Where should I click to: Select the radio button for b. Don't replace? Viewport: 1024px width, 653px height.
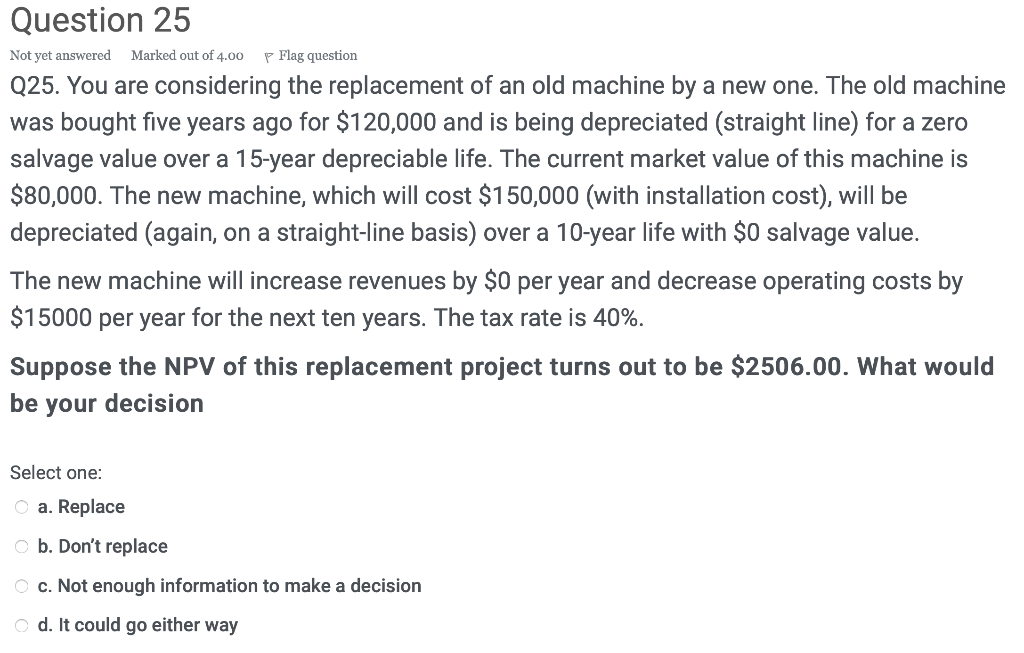click(x=21, y=546)
